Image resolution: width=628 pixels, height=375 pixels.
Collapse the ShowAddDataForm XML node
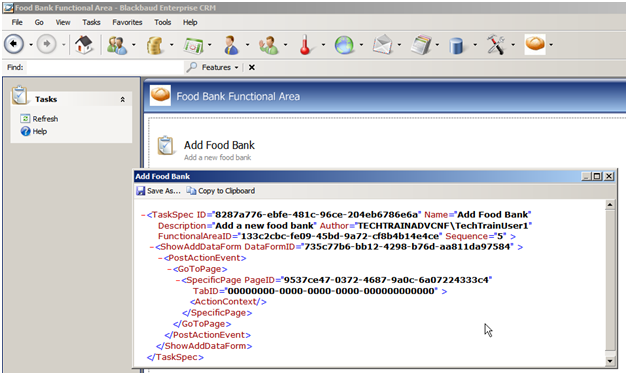pyautogui.click(x=151, y=247)
